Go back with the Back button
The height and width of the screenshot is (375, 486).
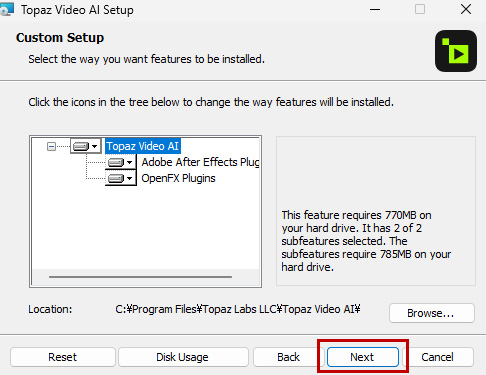point(288,357)
